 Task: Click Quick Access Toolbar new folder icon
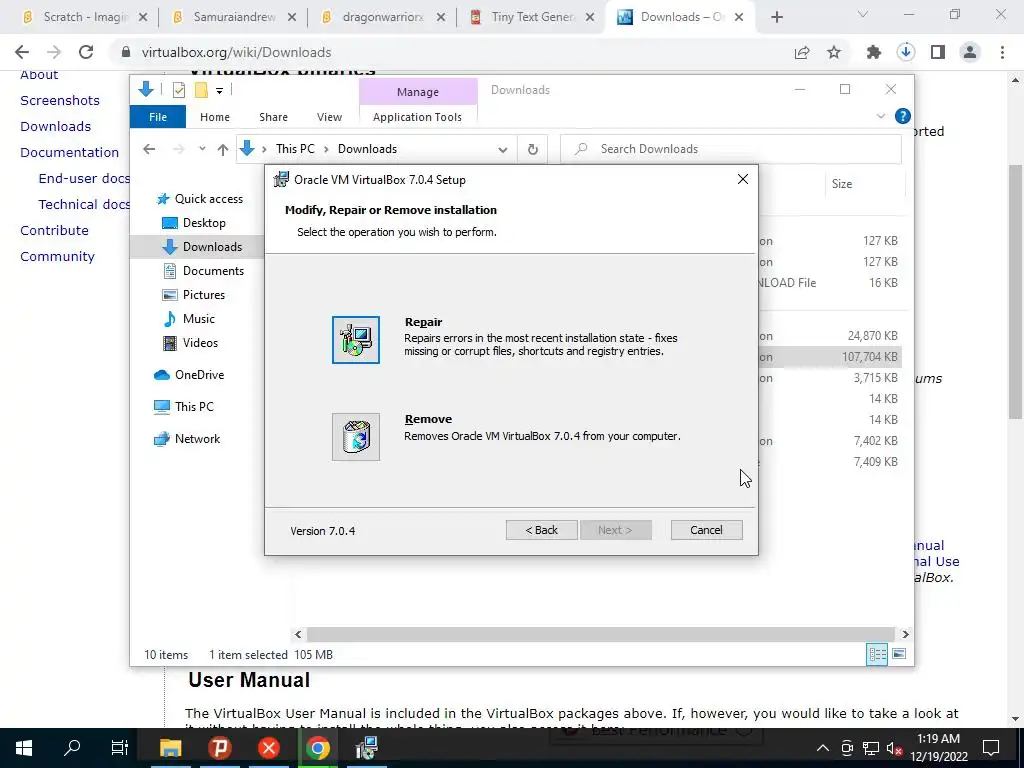201,90
